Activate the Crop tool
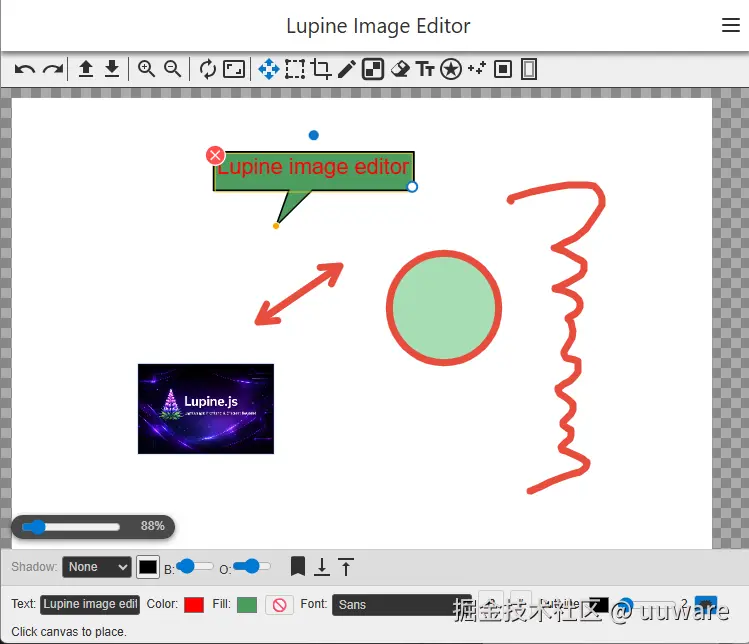This screenshot has height=644, width=749. pos(321,69)
